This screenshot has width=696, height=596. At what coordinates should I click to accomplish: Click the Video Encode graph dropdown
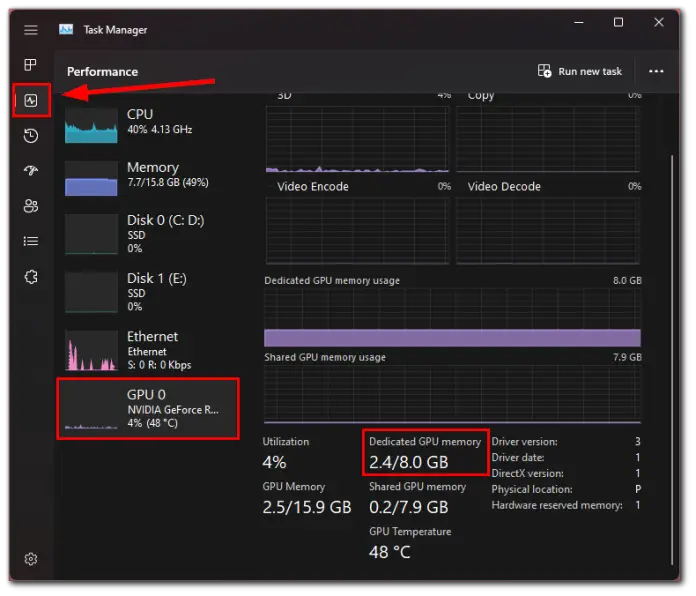[313, 186]
